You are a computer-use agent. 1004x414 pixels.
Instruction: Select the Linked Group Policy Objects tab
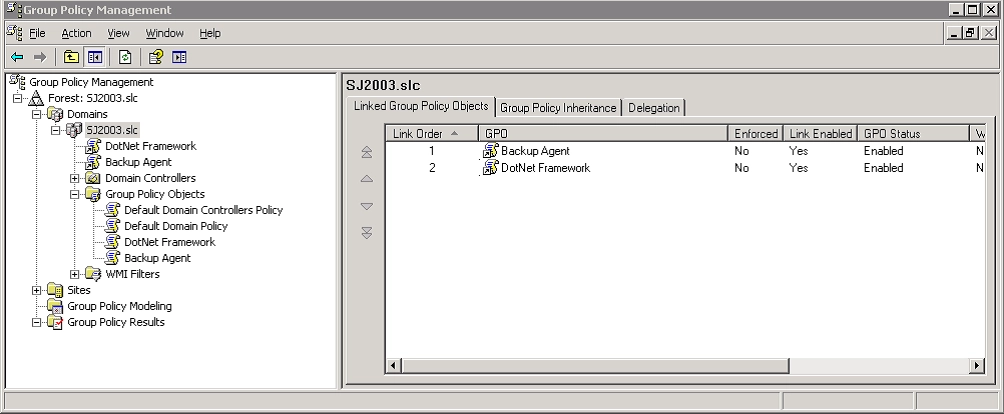point(421,106)
